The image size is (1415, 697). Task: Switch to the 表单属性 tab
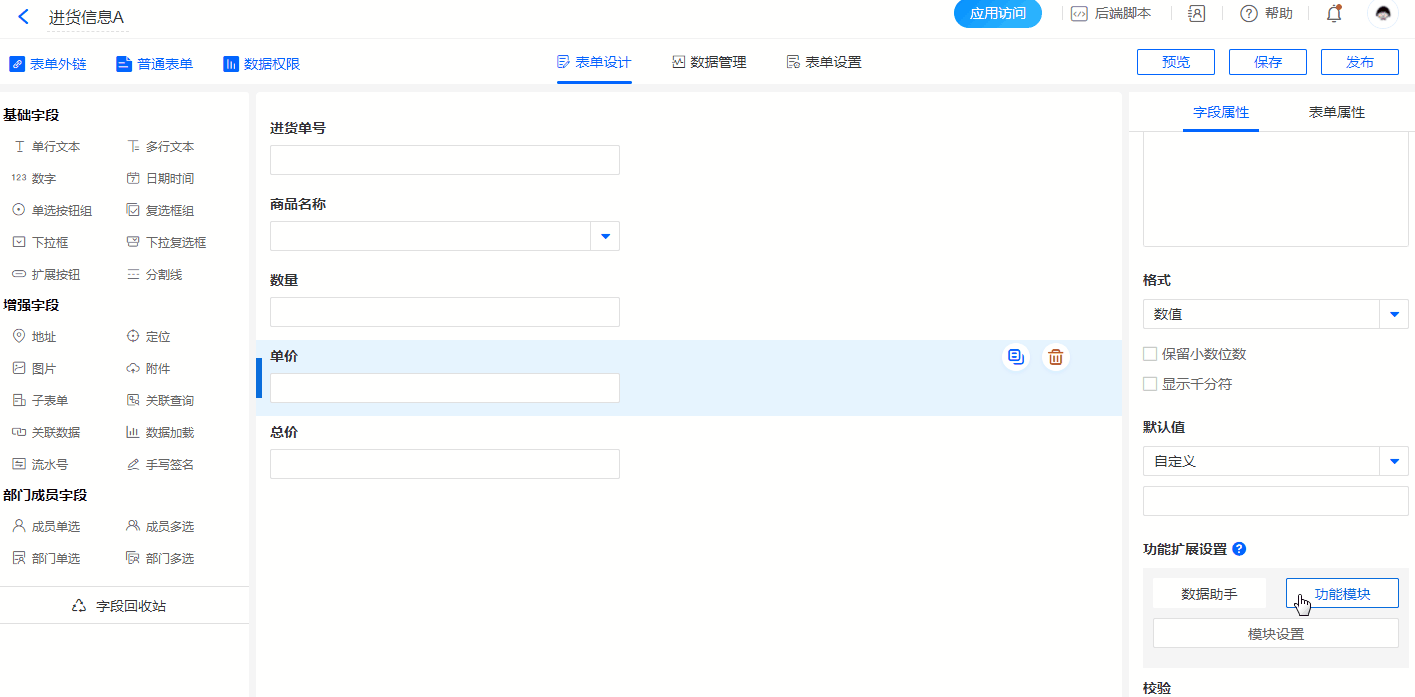click(1336, 112)
